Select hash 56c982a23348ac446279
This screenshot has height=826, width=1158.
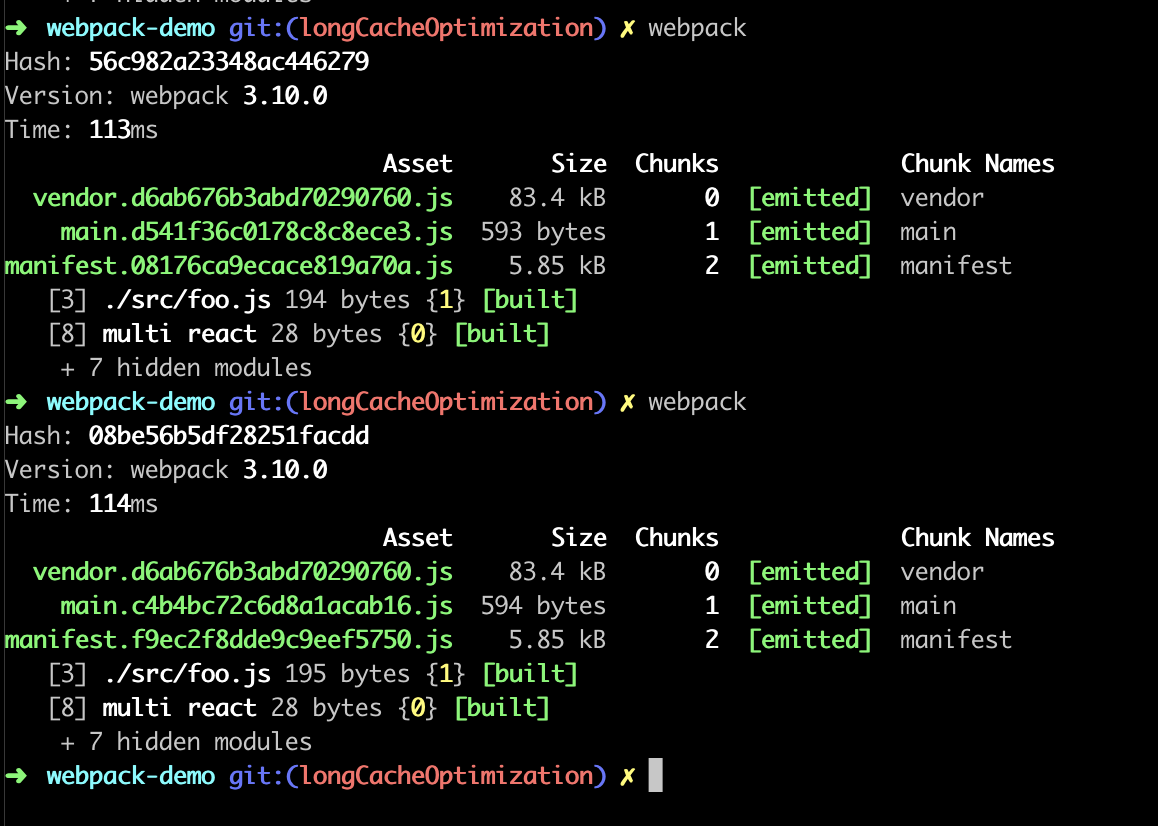point(229,61)
